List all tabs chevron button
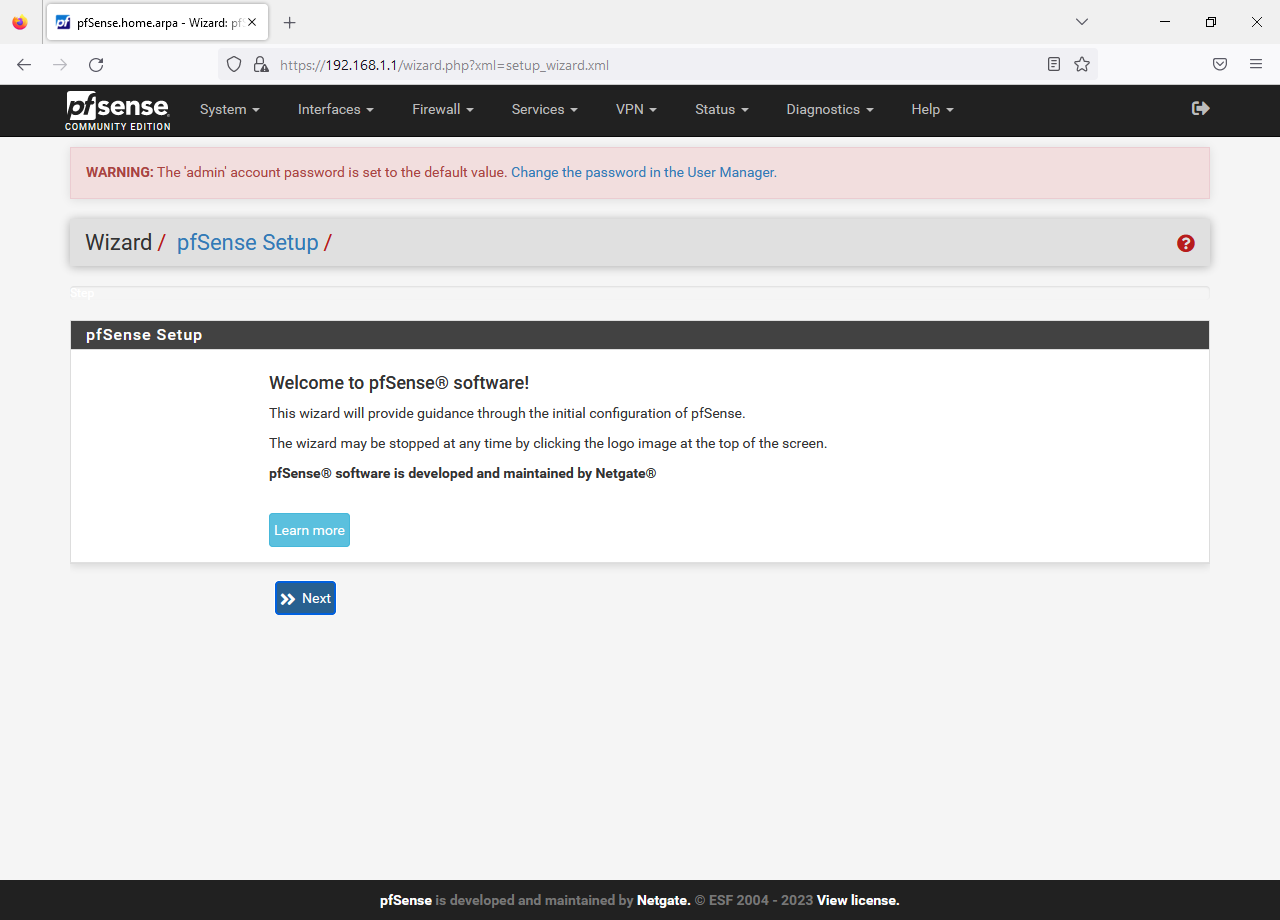Image resolution: width=1280 pixels, height=920 pixels. point(1082,22)
